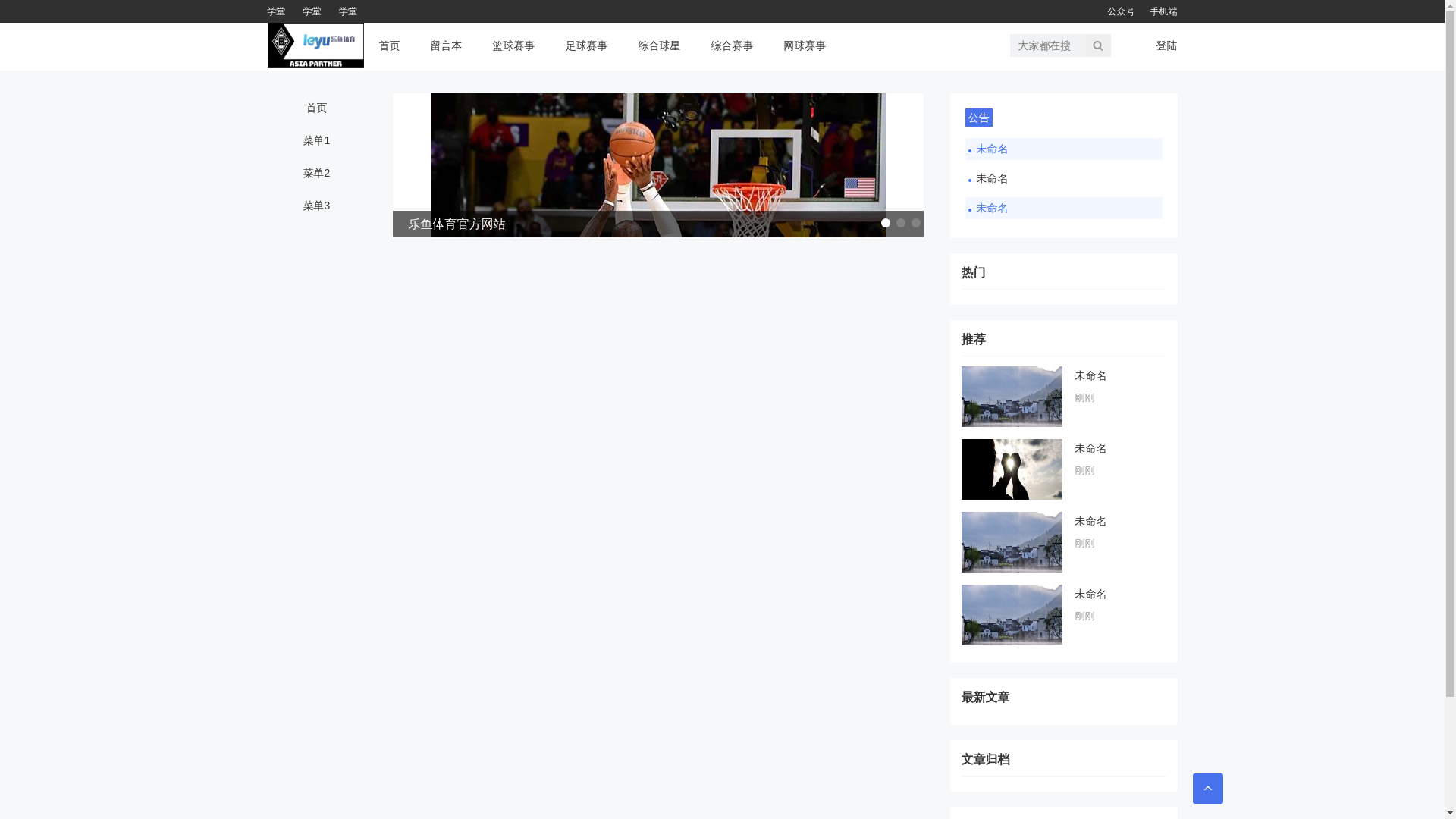Open fourth recommended article village thumbnail
Image resolution: width=1456 pixels, height=819 pixels.
1012,615
